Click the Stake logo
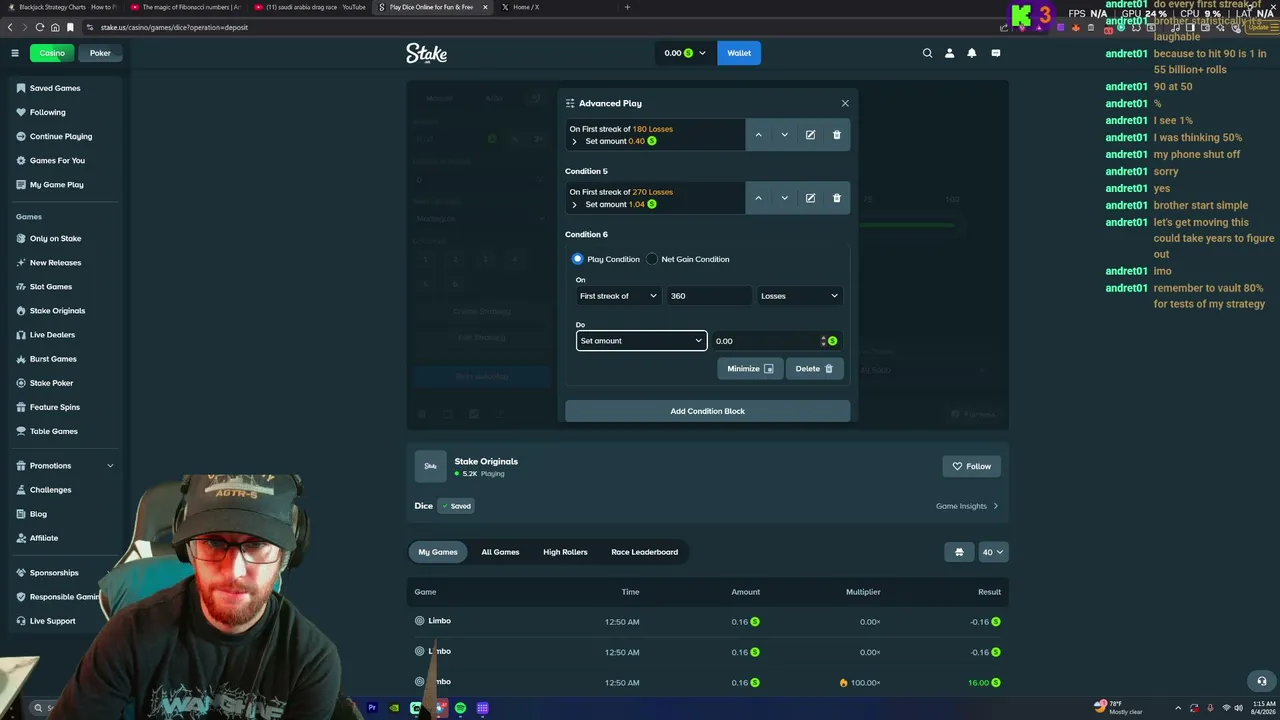The image size is (1280, 720). [426, 53]
